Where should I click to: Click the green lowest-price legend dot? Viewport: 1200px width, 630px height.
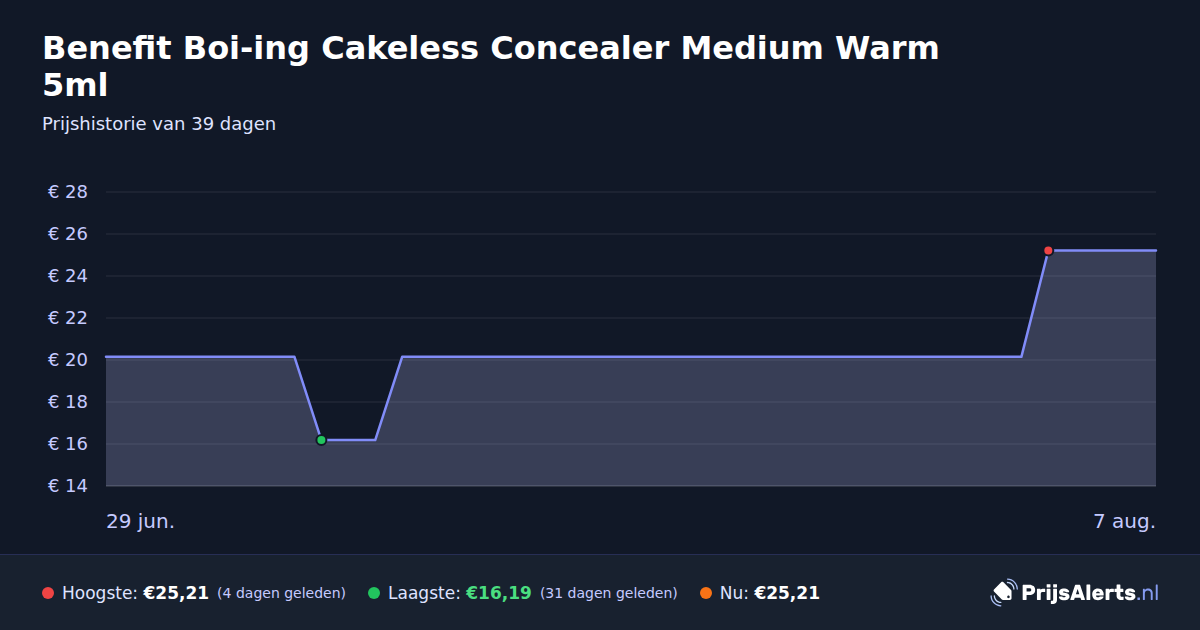374,593
